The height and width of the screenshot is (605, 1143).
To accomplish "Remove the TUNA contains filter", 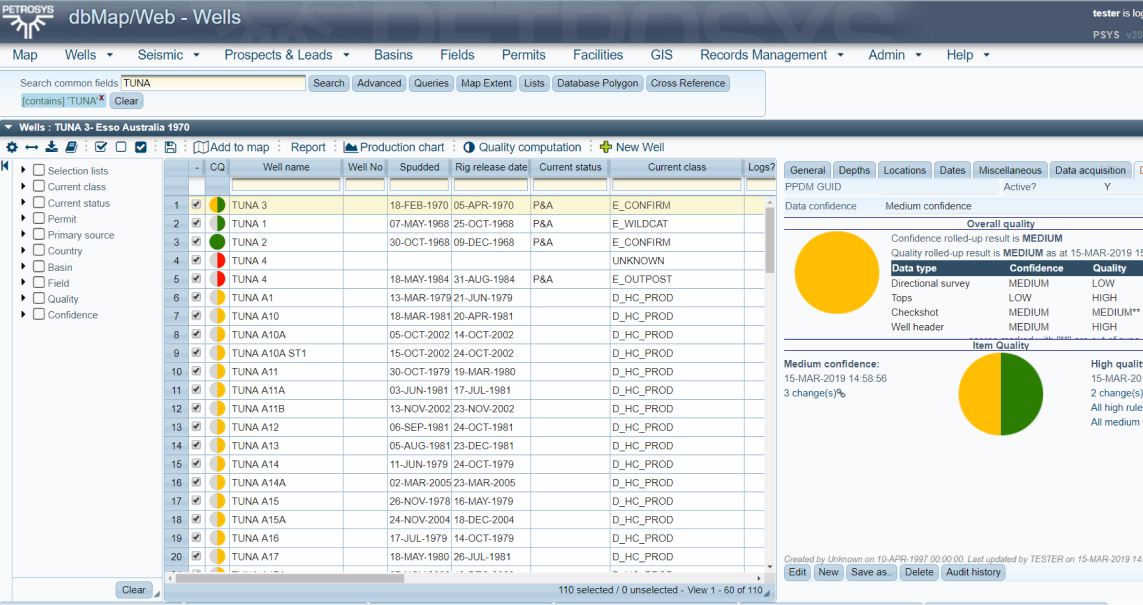I will click(101, 98).
